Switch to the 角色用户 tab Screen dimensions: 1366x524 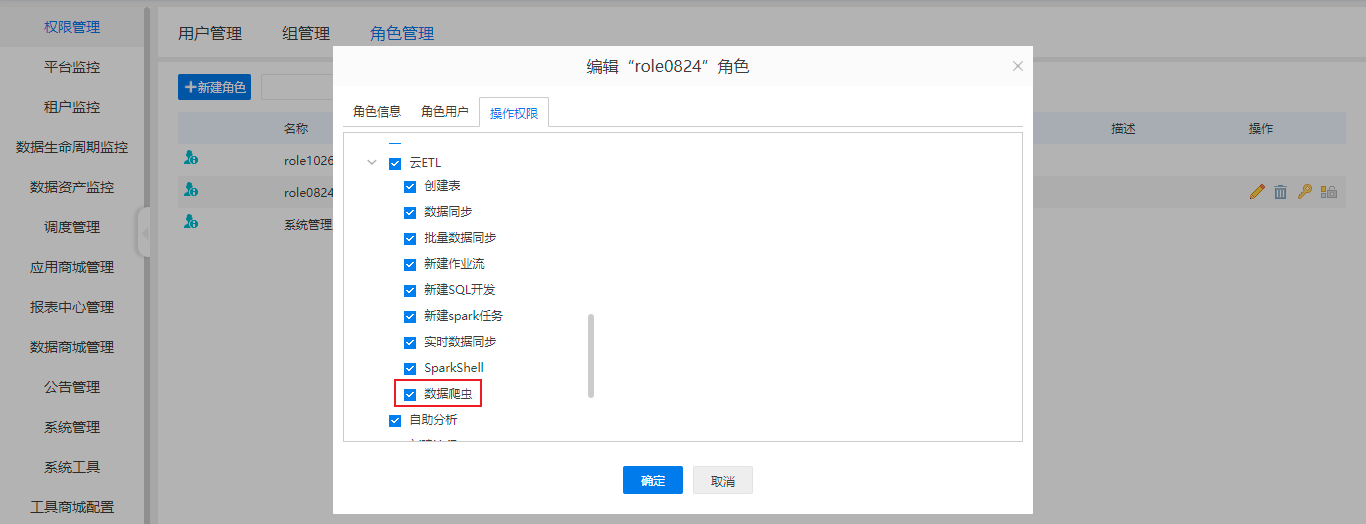(x=445, y=112)
